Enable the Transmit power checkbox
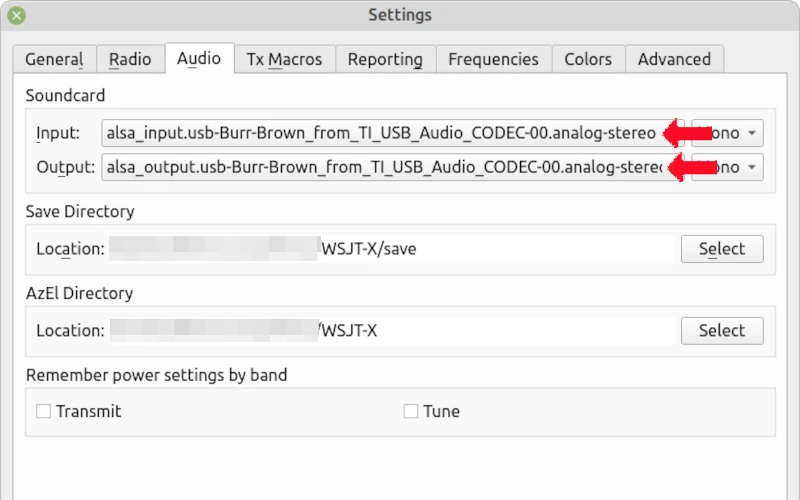This screenshot has height=500, width=800. 43,411
